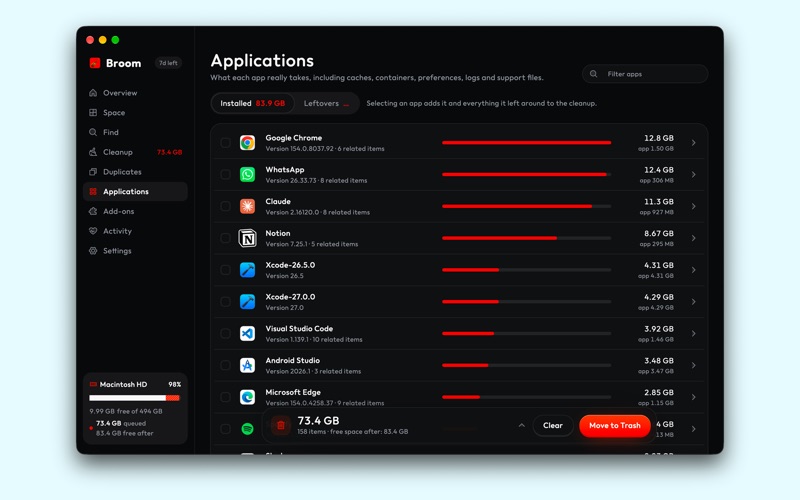The width and height of the screenshot is (800, 500).
Task: Click the Cleanup broom icon
Action: point(93,152)
